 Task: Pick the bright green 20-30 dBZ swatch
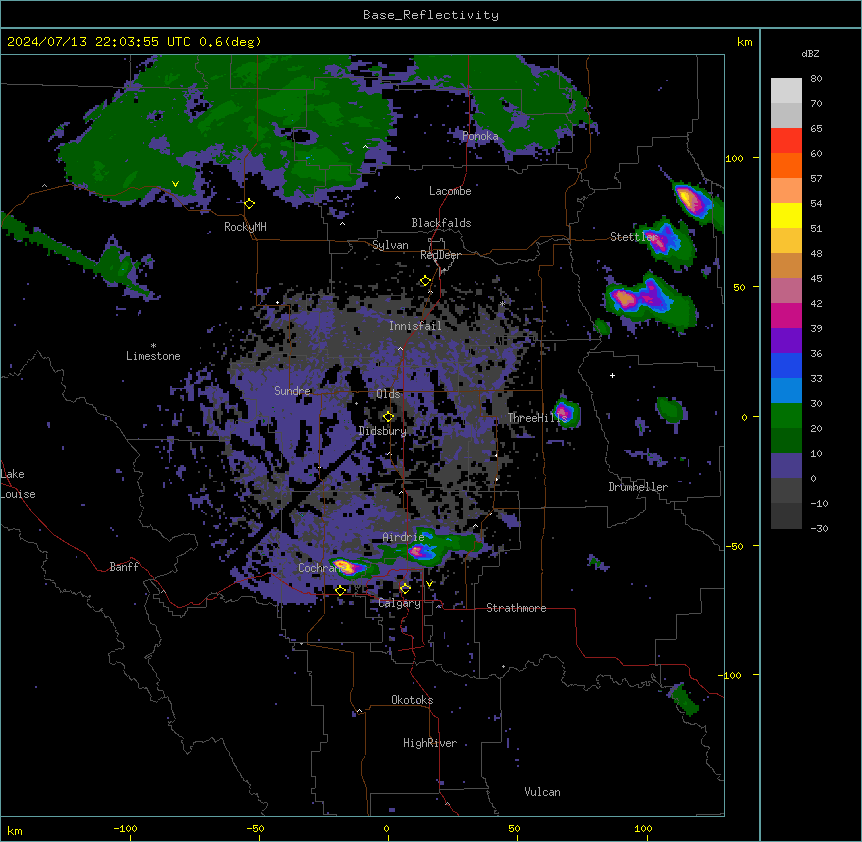point(786,416)
